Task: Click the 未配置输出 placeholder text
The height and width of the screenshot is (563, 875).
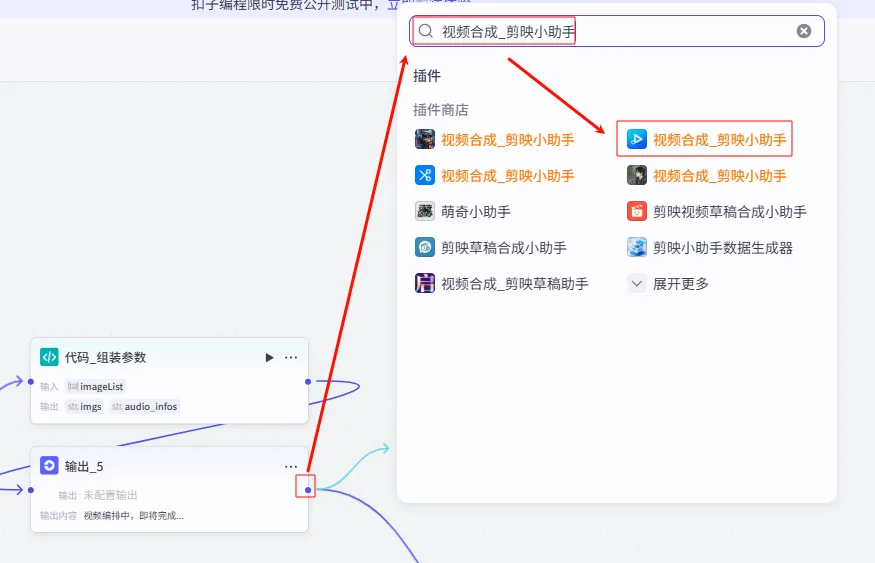Action: pos(110,495)
